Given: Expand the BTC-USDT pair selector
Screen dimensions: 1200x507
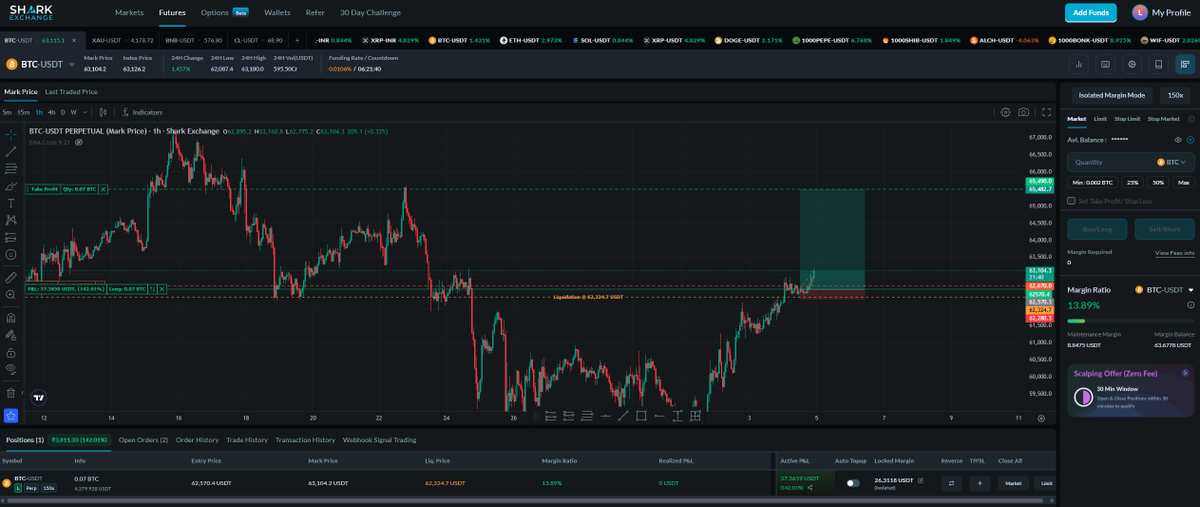Looking at the screenshot, I should [39, 64].
